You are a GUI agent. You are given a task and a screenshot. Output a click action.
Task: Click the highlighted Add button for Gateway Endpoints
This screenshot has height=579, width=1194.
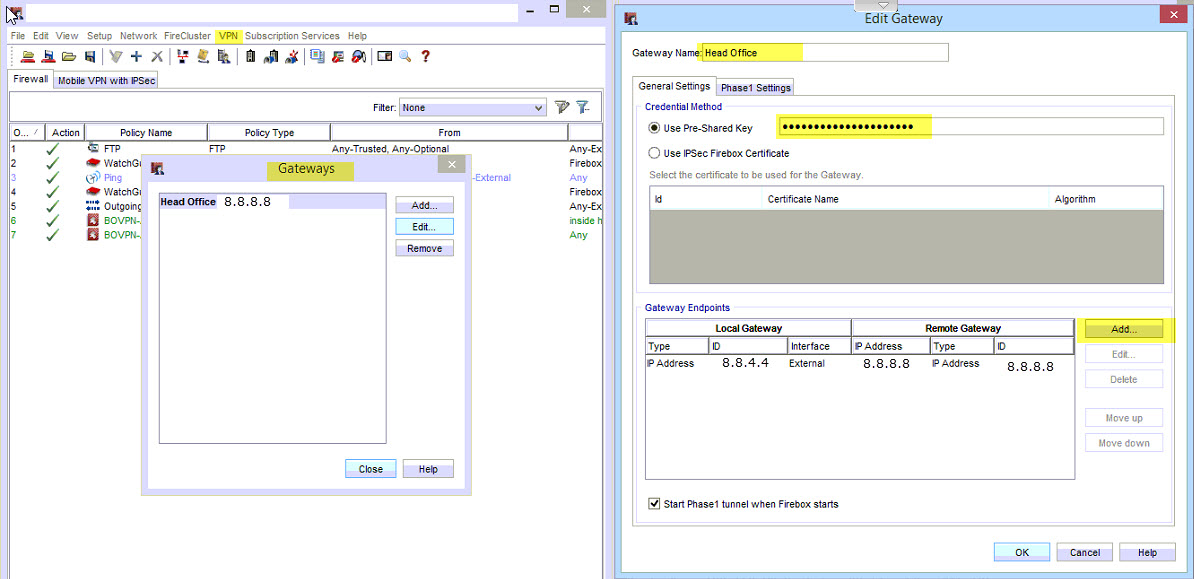click(x=1124, y=330)
